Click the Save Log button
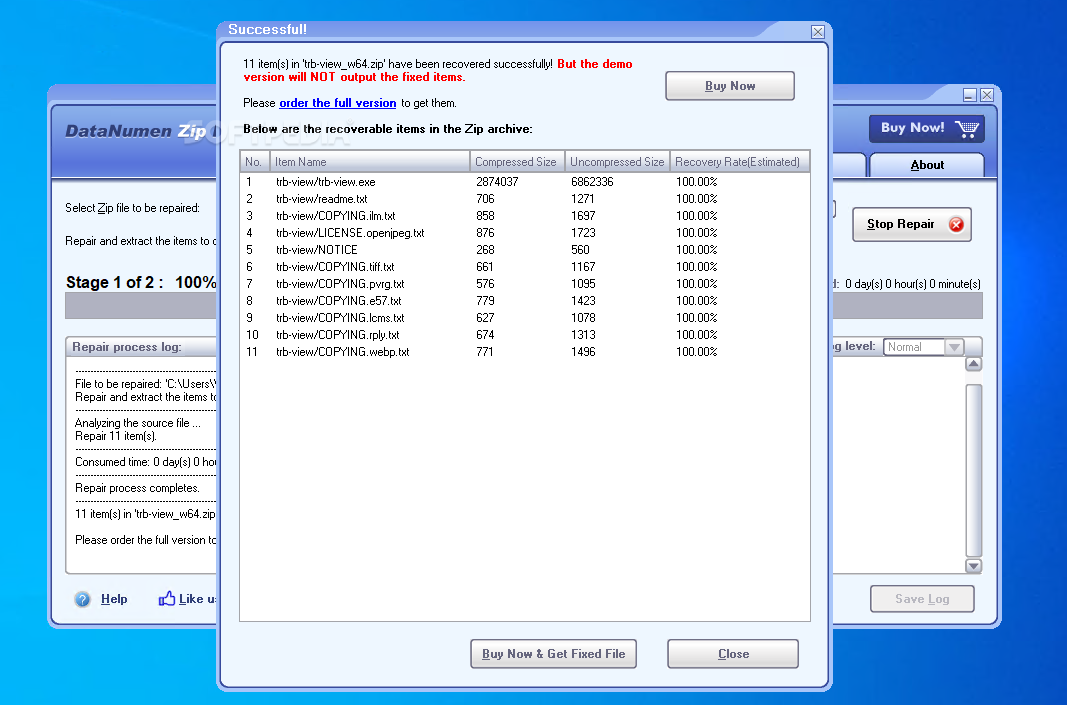 tap(922, 599)
